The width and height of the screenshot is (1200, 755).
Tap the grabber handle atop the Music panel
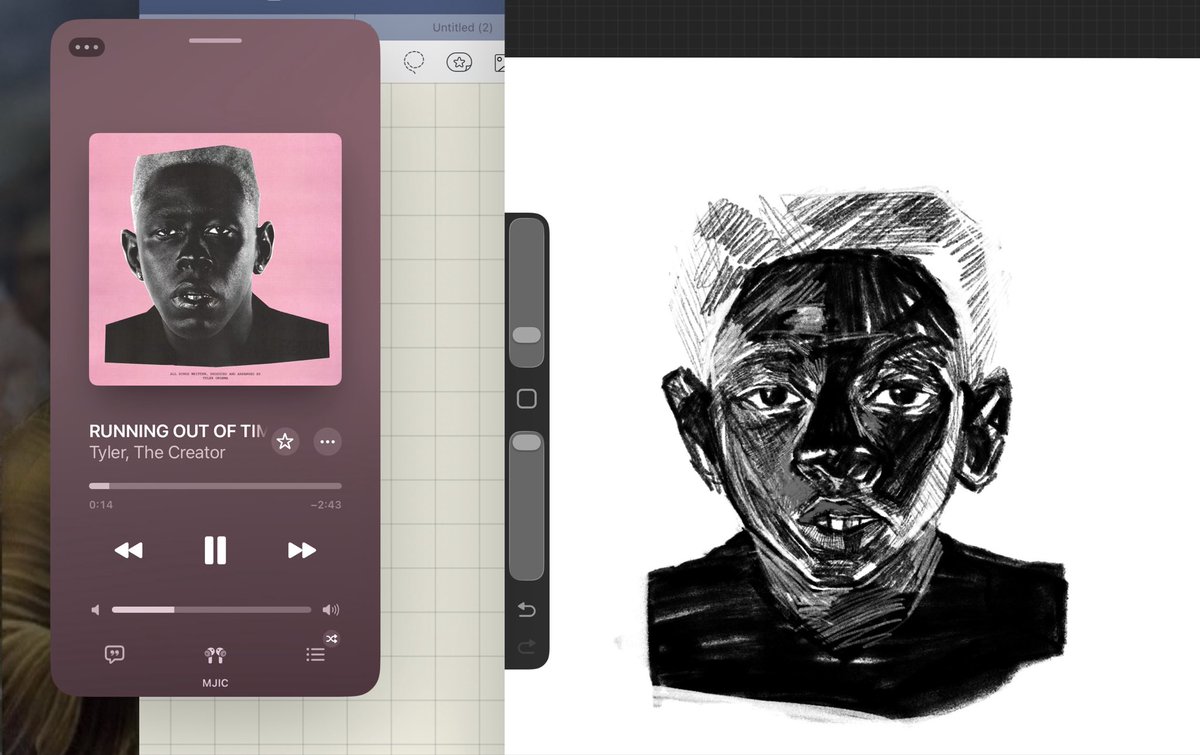[x=215, y=40]
